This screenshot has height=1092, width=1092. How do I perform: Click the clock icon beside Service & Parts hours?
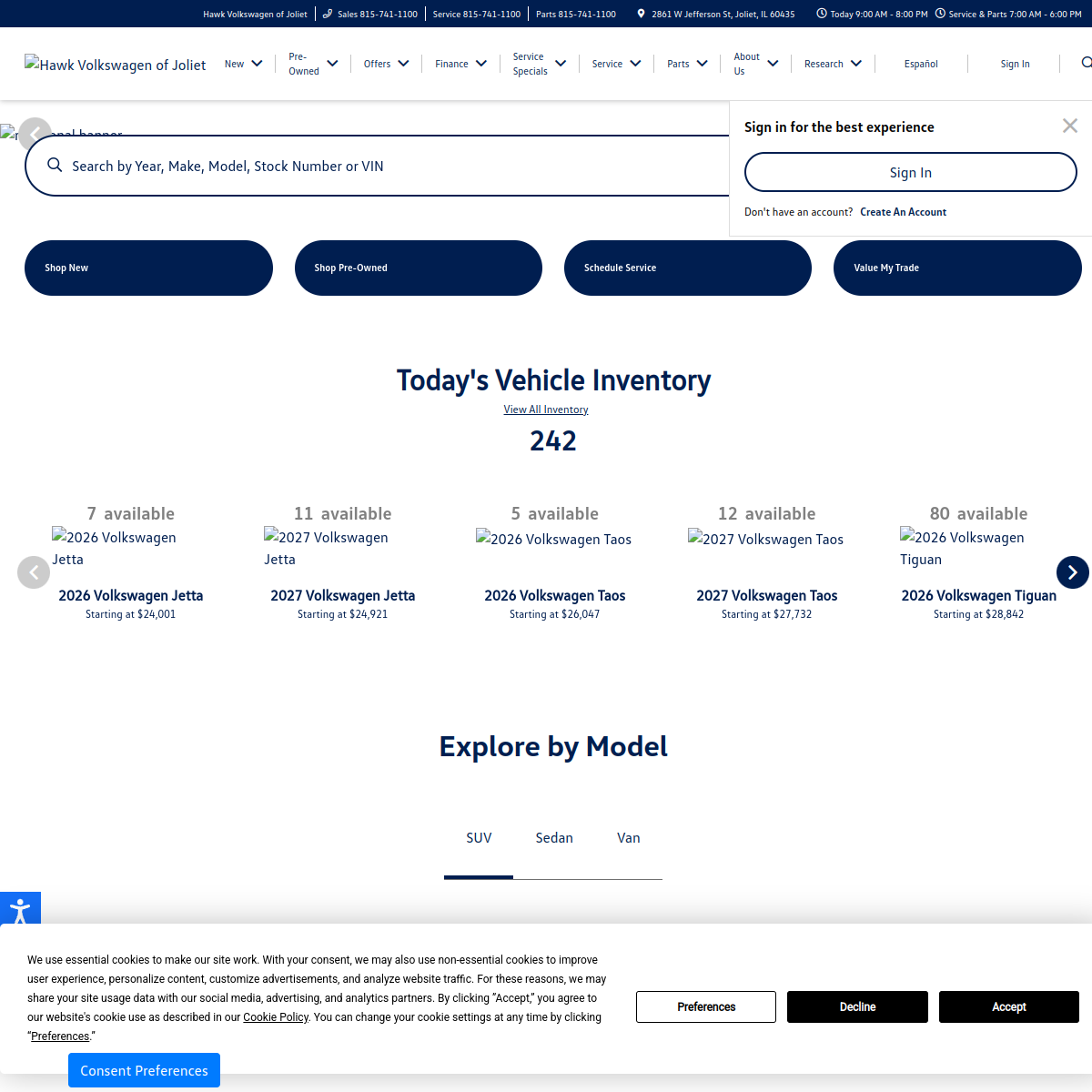point(940,14)
